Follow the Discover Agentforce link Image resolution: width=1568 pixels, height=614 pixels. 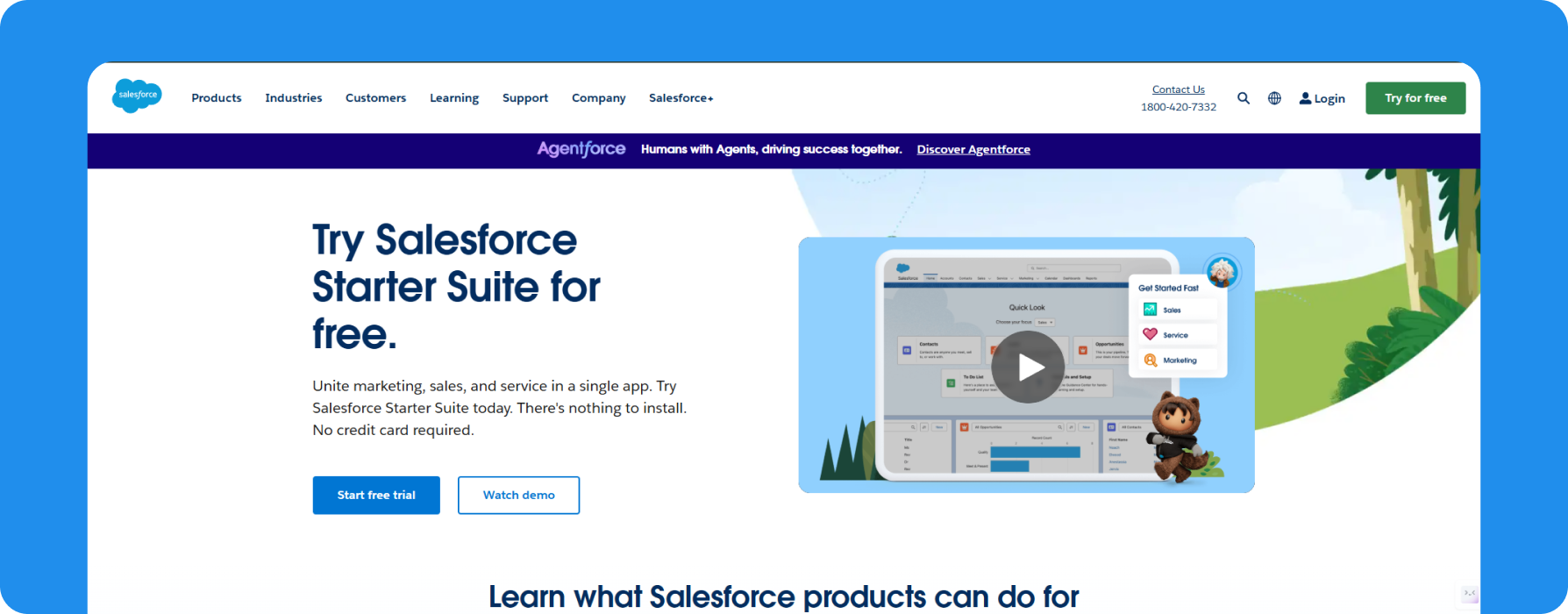coord(973,149)
